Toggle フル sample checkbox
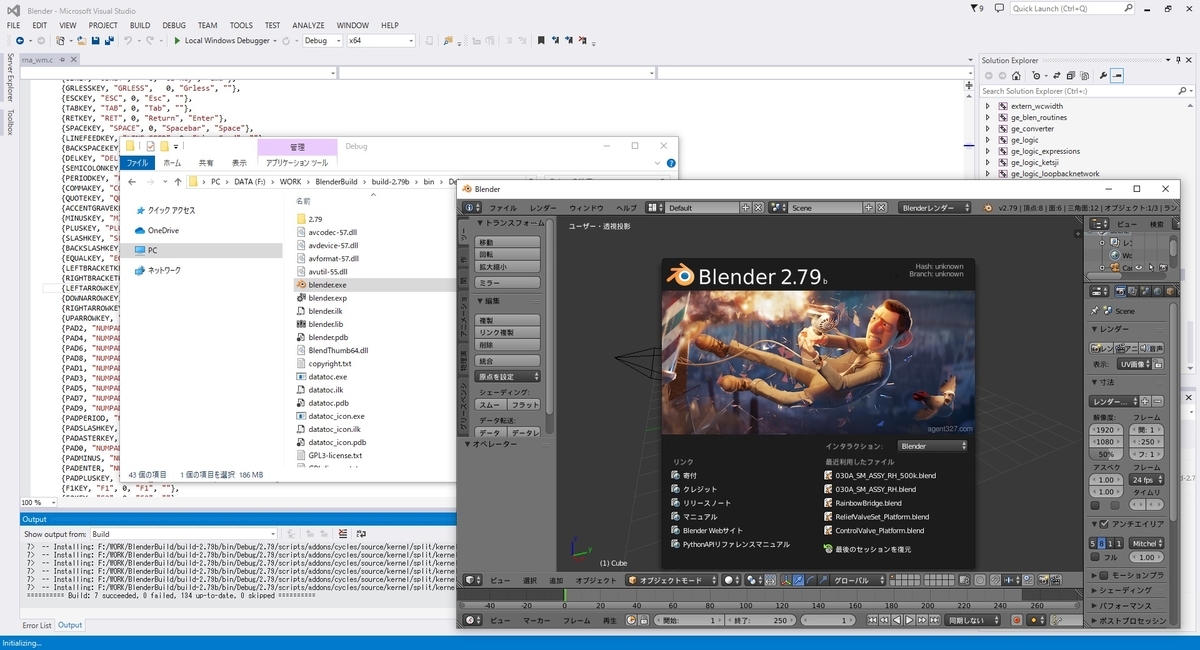 (1095, 557)
